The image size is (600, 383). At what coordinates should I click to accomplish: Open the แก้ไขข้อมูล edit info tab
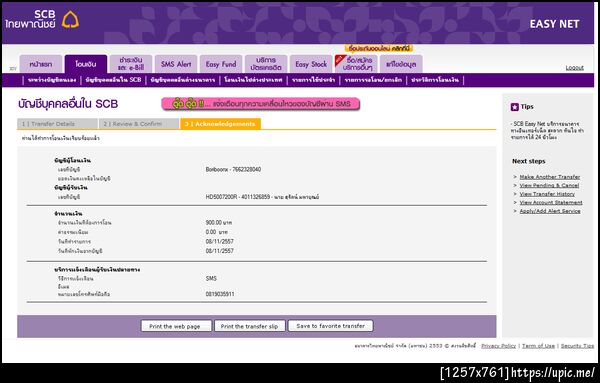click(401, 64)
